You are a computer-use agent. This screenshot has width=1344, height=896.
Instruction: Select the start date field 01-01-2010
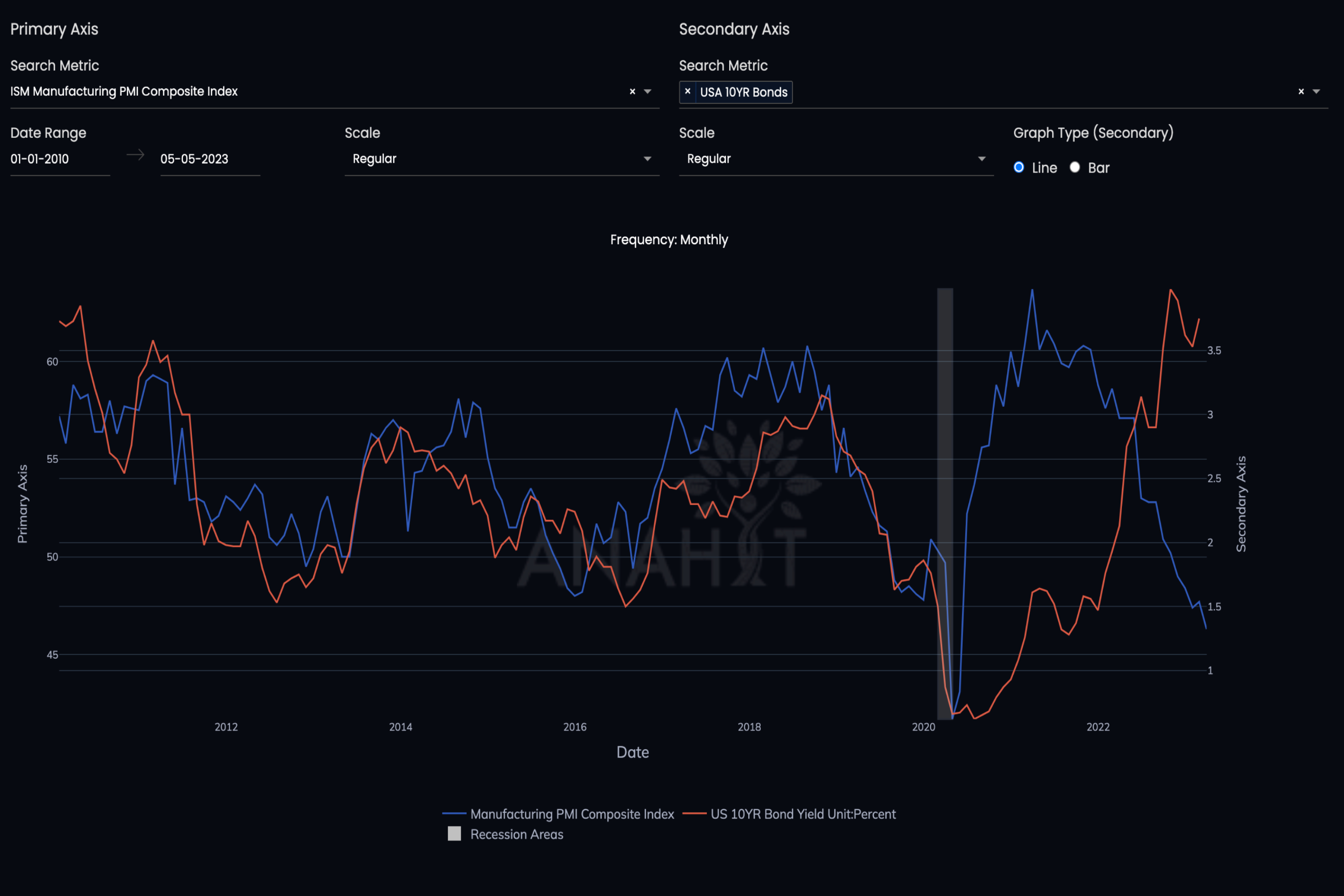pos(40,159)
